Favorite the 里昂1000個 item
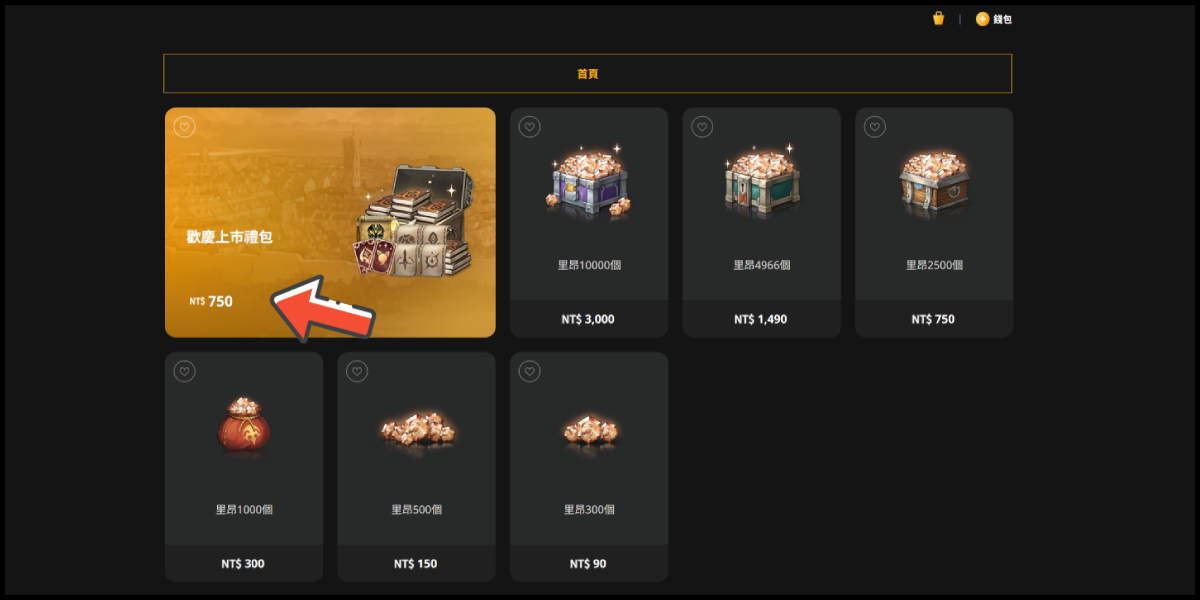Image resolution: width=1200 pixels, height=600 pixels. point(184,371)
